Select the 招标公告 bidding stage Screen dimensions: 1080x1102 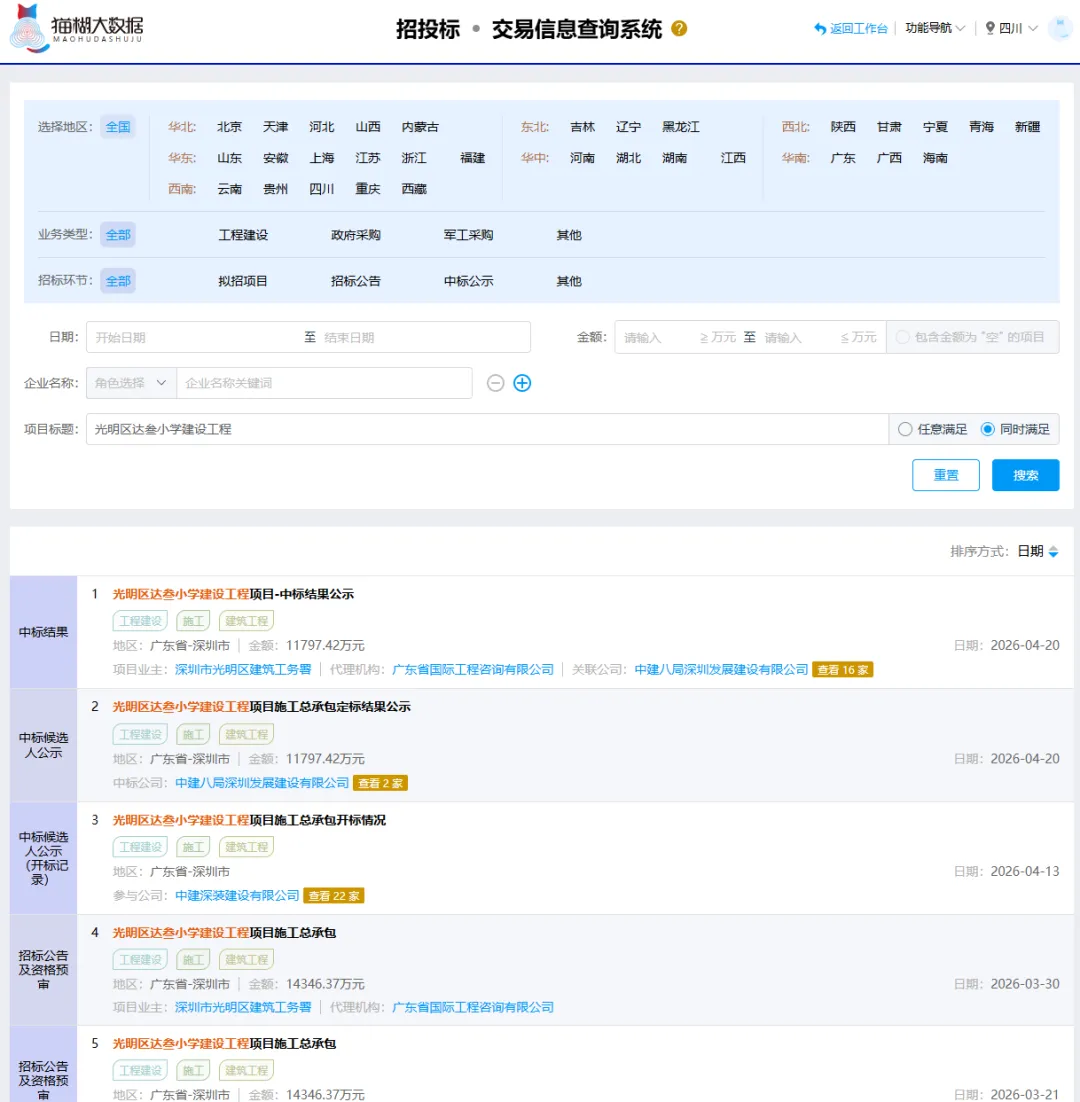(x=356, y=281)
